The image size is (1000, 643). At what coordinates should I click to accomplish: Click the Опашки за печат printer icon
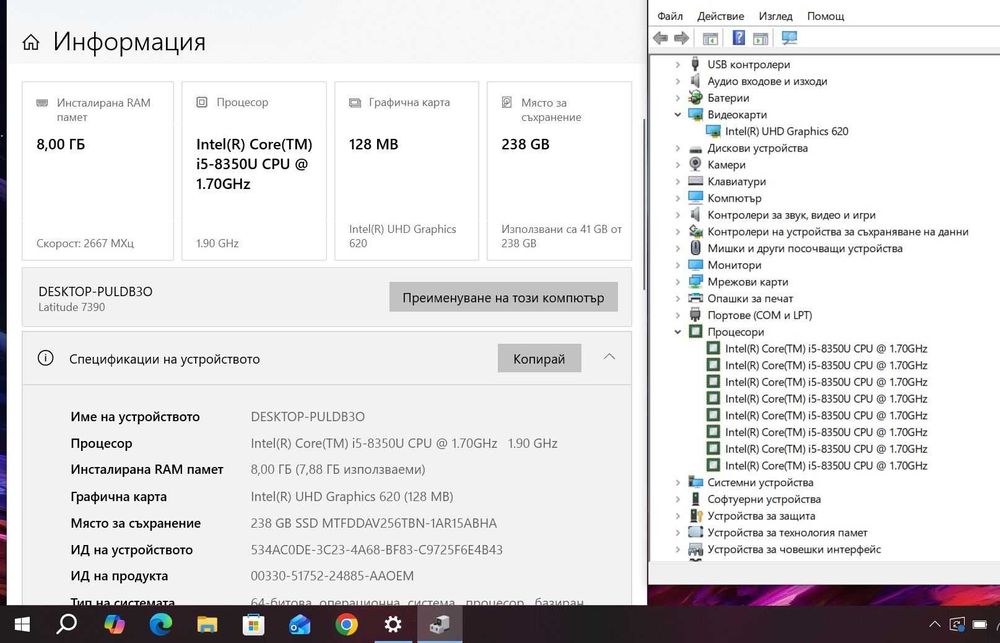(x=695, y=299)
